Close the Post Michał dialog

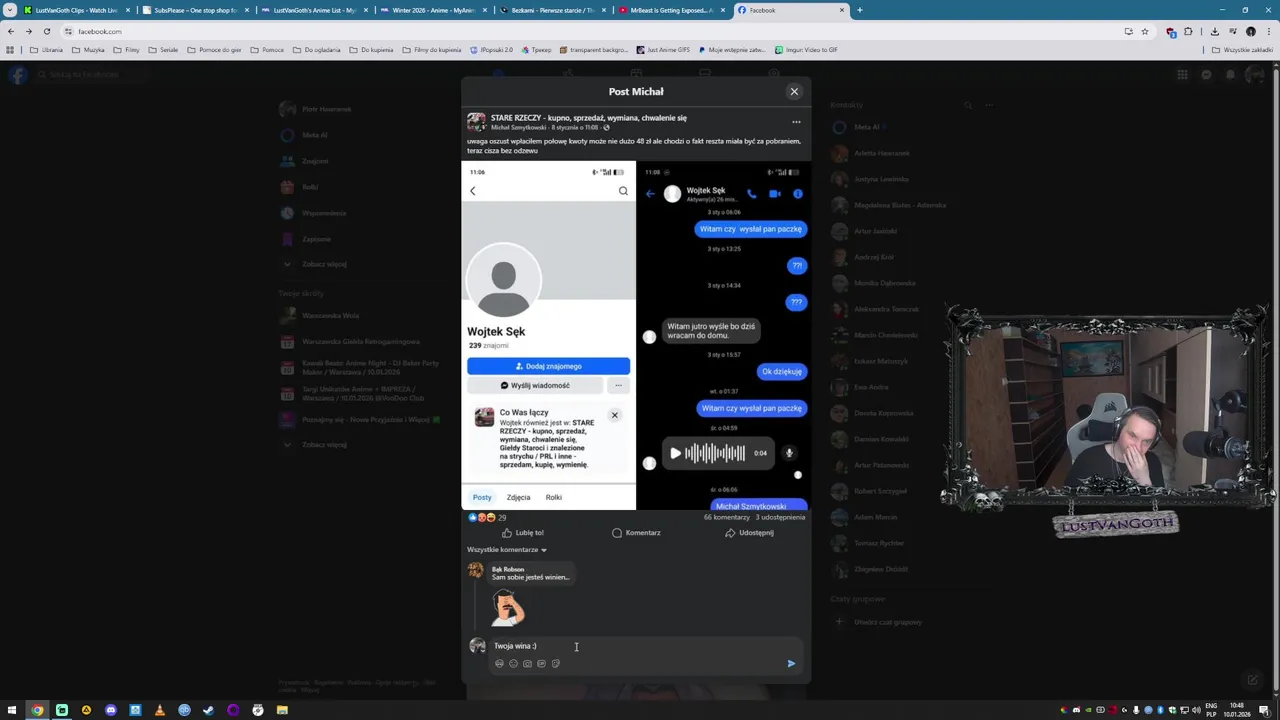point(794,91)
